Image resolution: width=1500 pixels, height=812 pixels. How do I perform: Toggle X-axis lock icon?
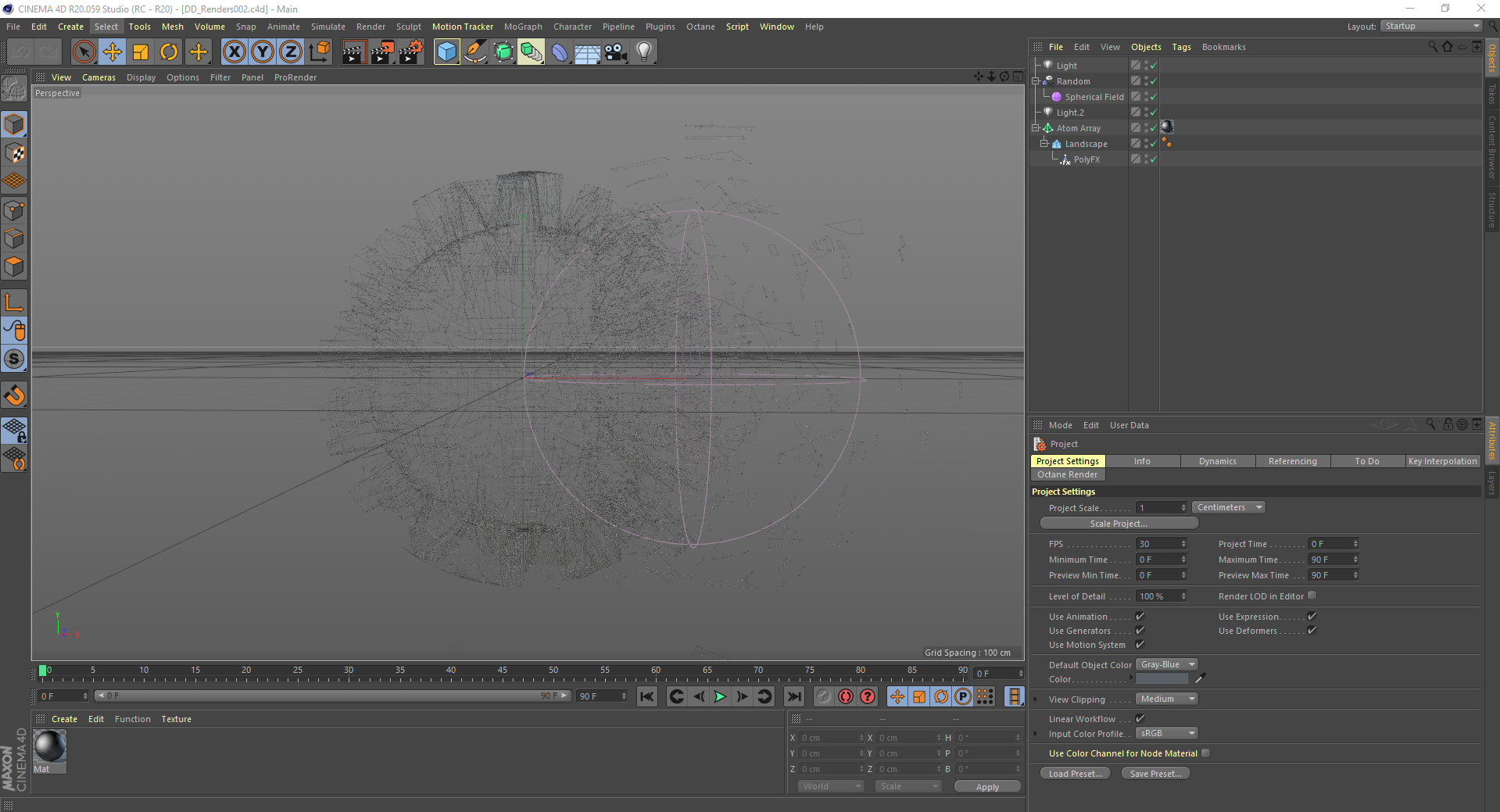point(234,52)
